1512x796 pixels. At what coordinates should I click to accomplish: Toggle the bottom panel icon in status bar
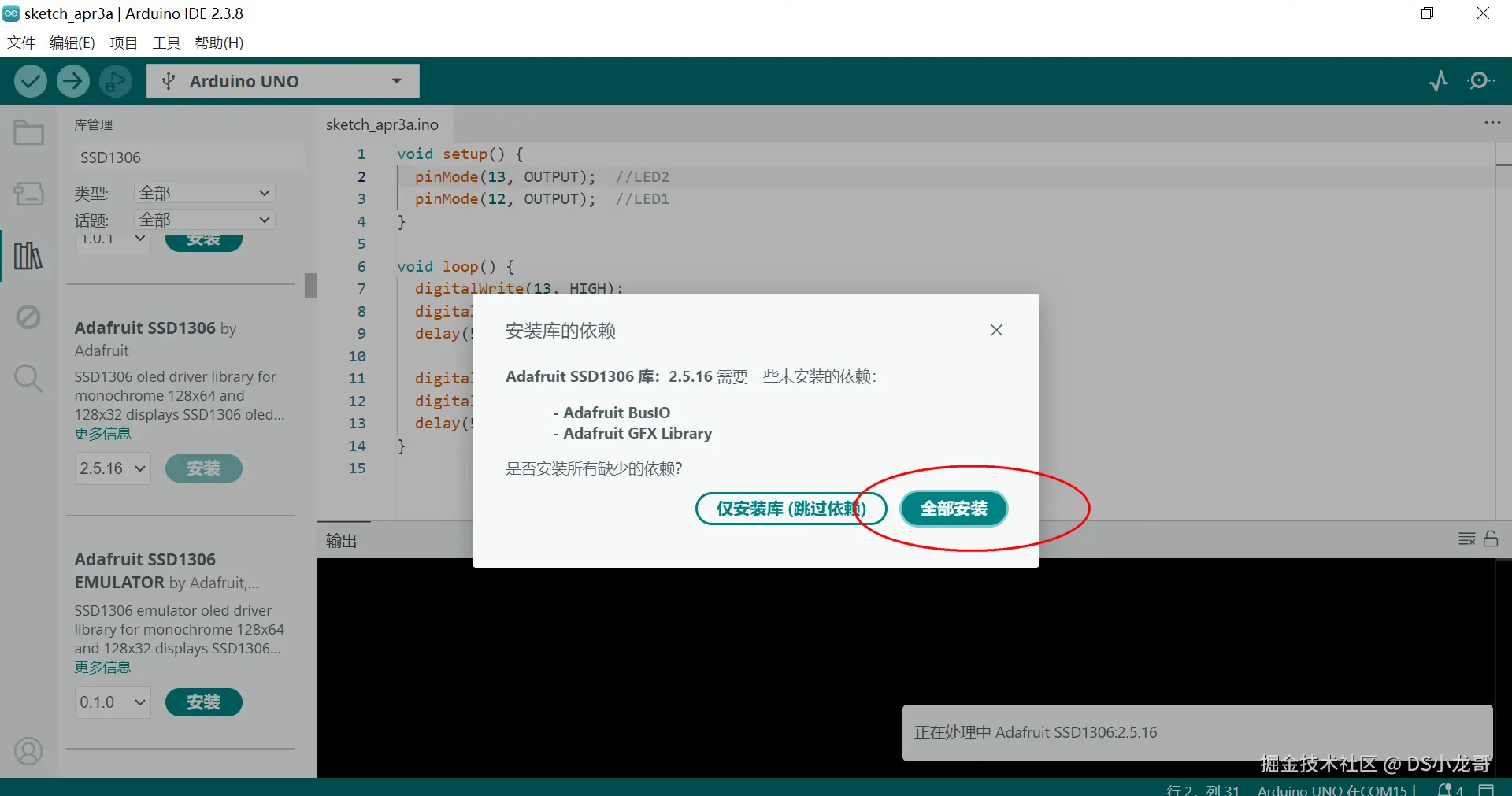(1487, 789)
